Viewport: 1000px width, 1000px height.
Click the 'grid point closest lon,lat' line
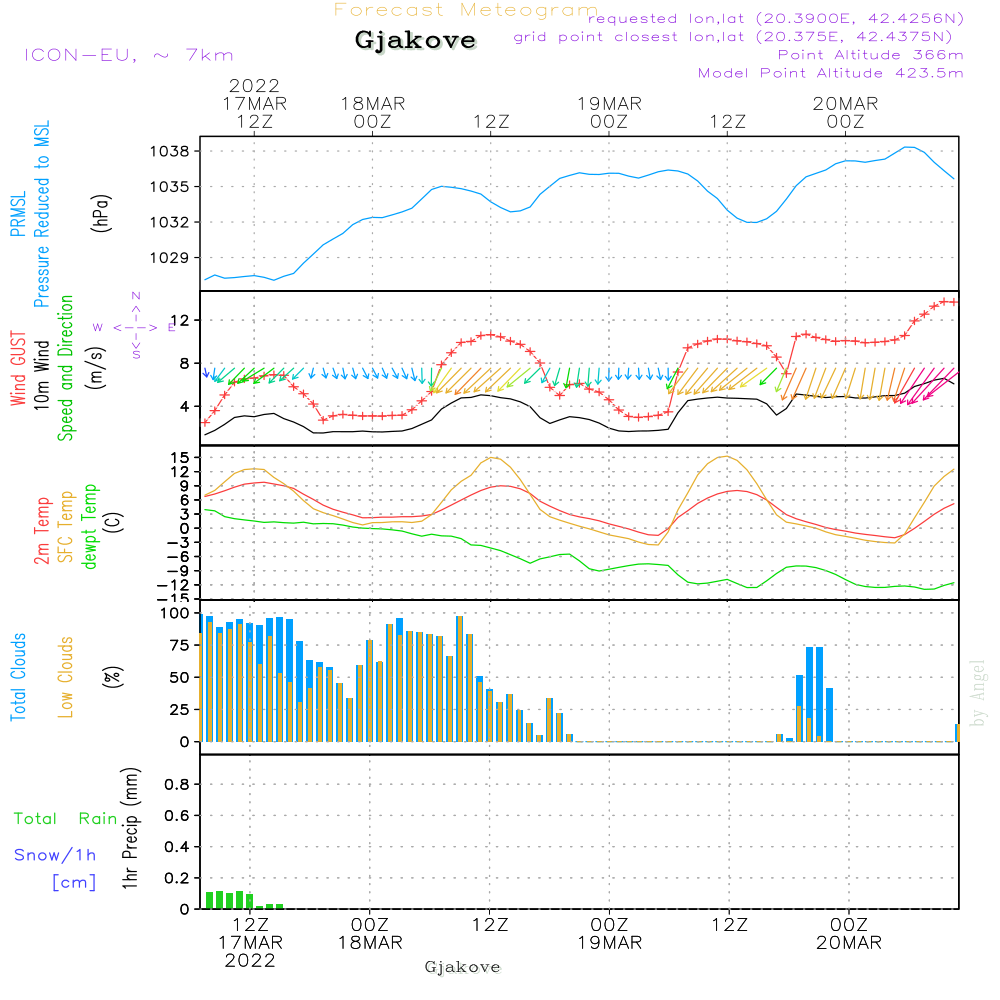733,36
